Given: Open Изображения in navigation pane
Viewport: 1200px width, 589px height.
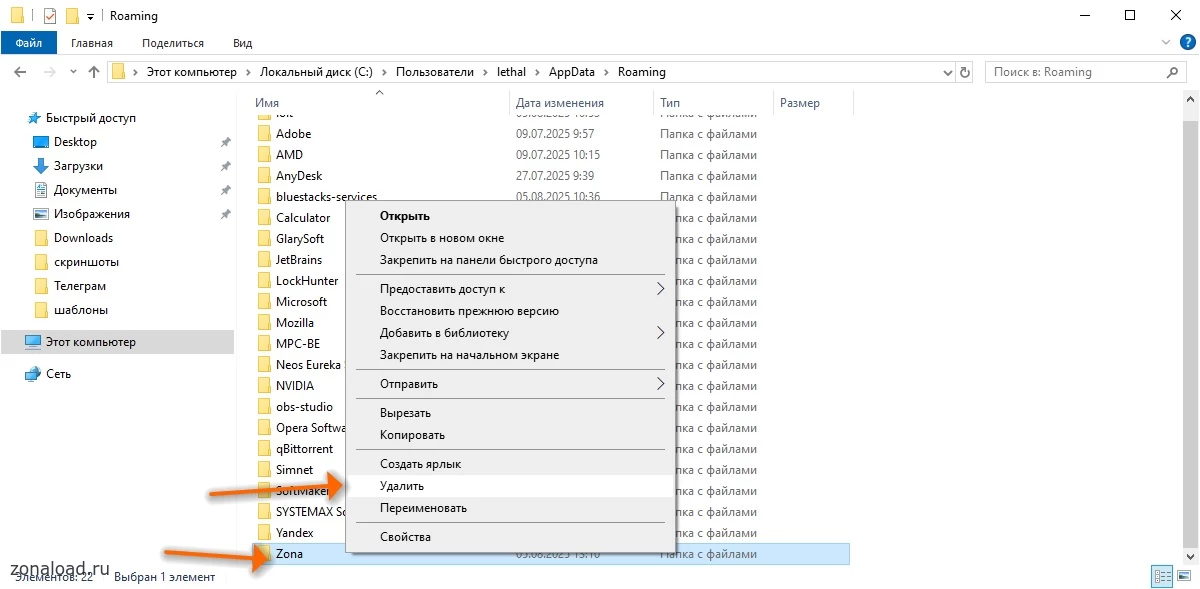Looking at the screenshot, I should 92,214.
